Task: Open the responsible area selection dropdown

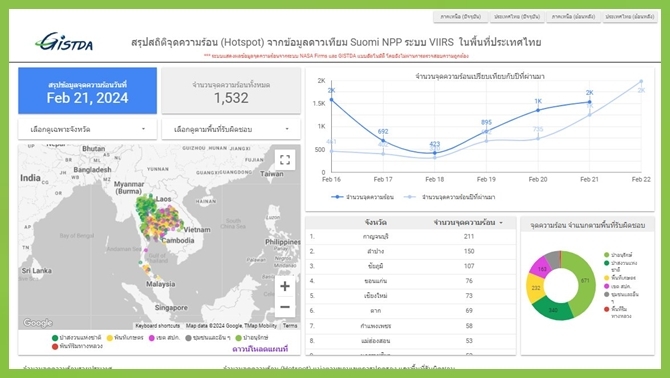Action: tap(231, 129)
